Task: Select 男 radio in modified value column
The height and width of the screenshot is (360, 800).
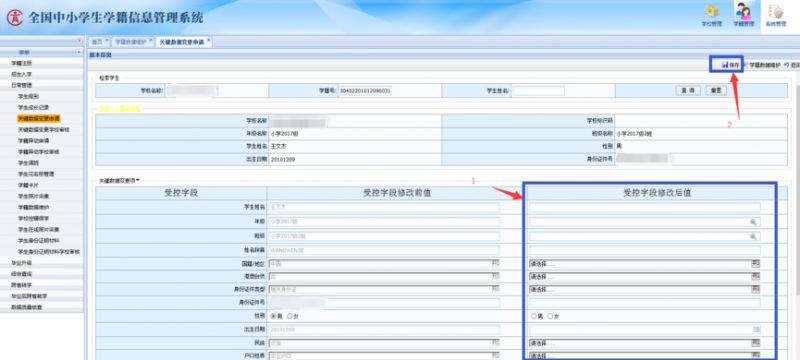Action: point(534,316)
